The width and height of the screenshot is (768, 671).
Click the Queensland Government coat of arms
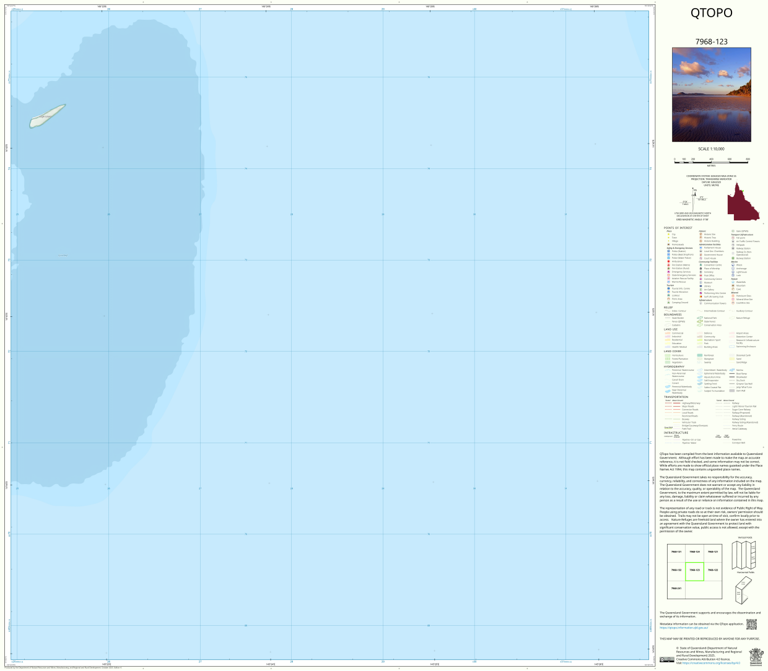tap(756, 657)
